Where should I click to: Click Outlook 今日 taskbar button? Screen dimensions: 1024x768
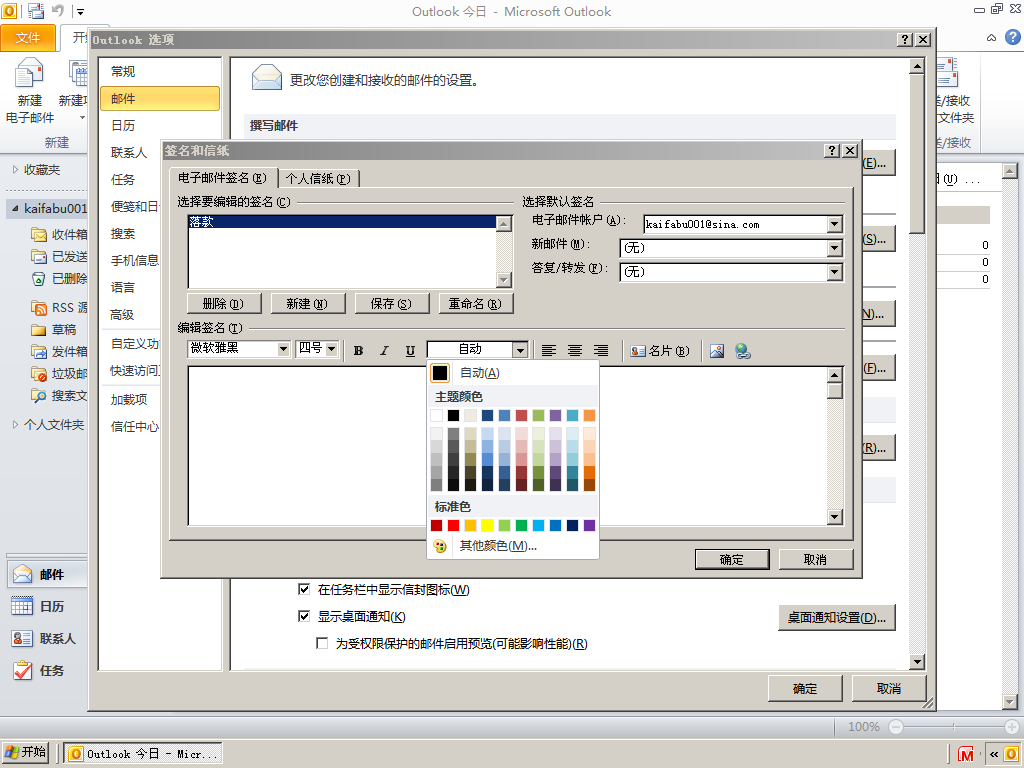click(x=143, y=754)
